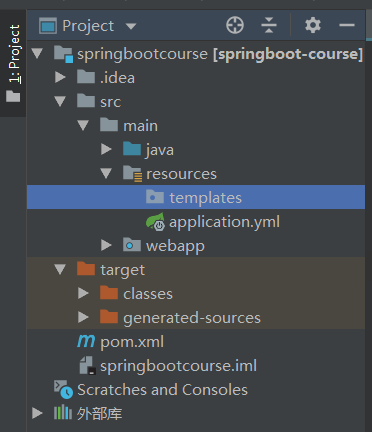372x432 pixels.
Task: Select the classes folder name
Action: pyautogui.click(x=148, y=294)
